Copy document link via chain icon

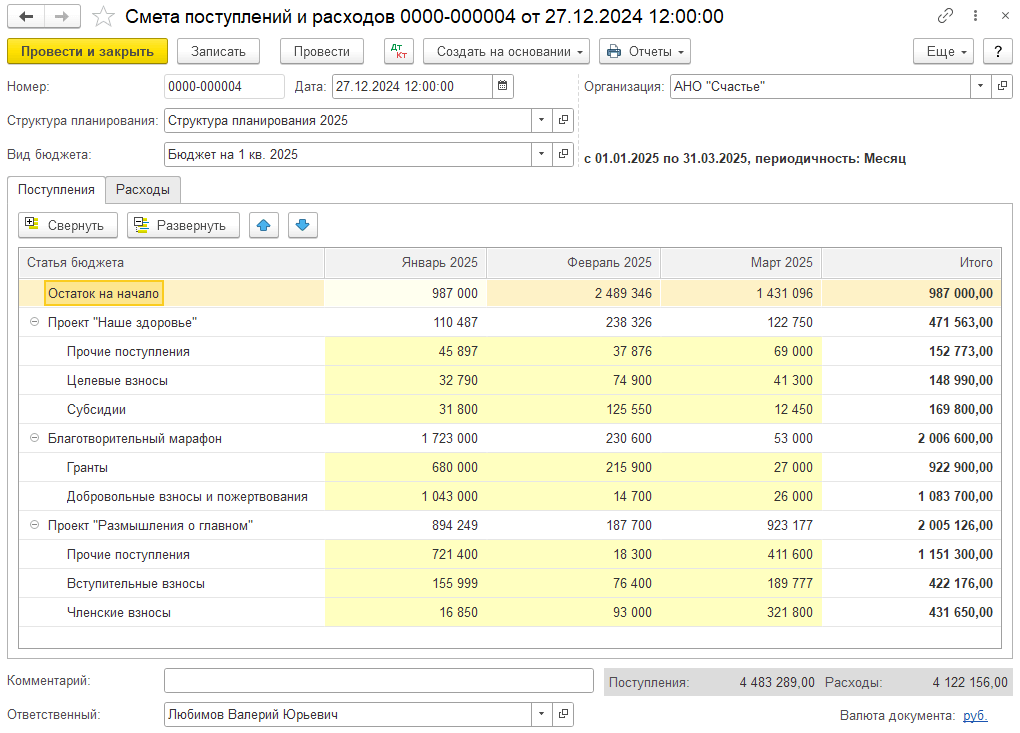point(945,17)
